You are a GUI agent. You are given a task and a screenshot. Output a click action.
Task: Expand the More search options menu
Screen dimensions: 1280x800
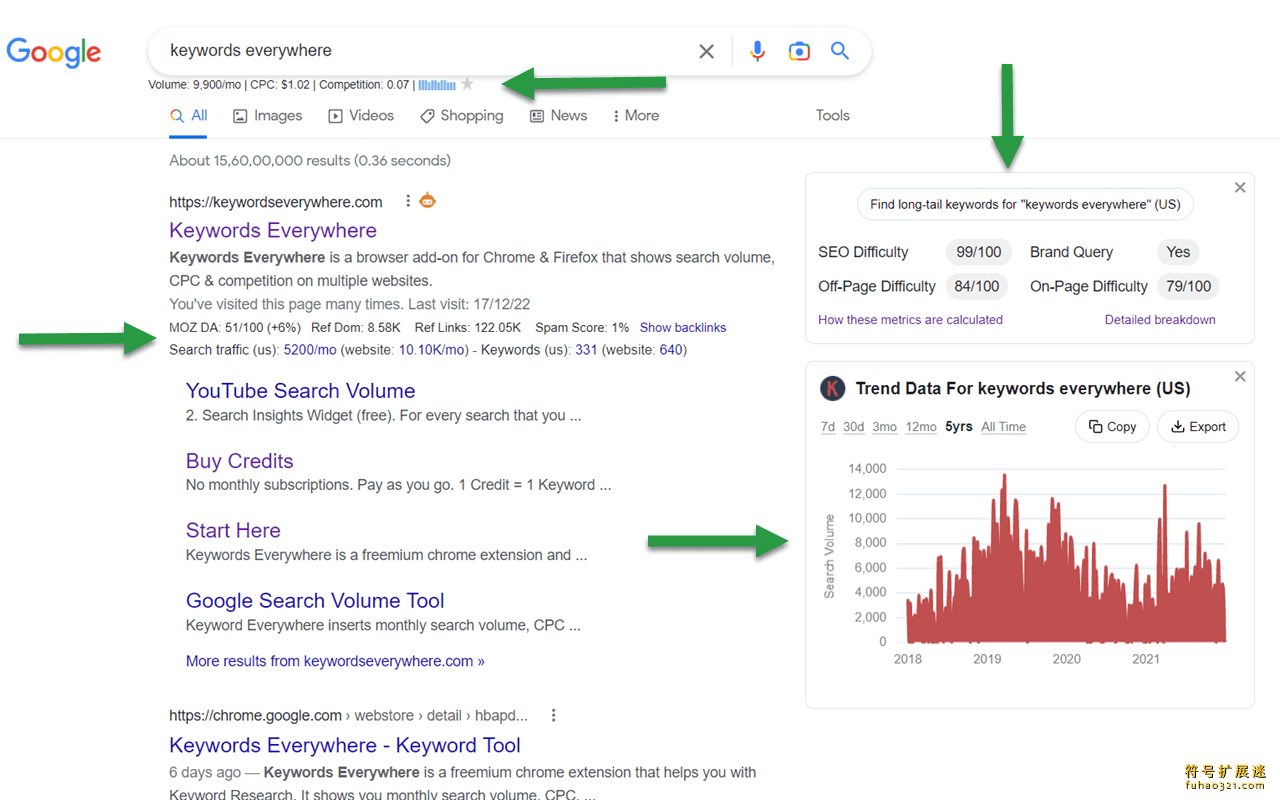coord(636,116)
